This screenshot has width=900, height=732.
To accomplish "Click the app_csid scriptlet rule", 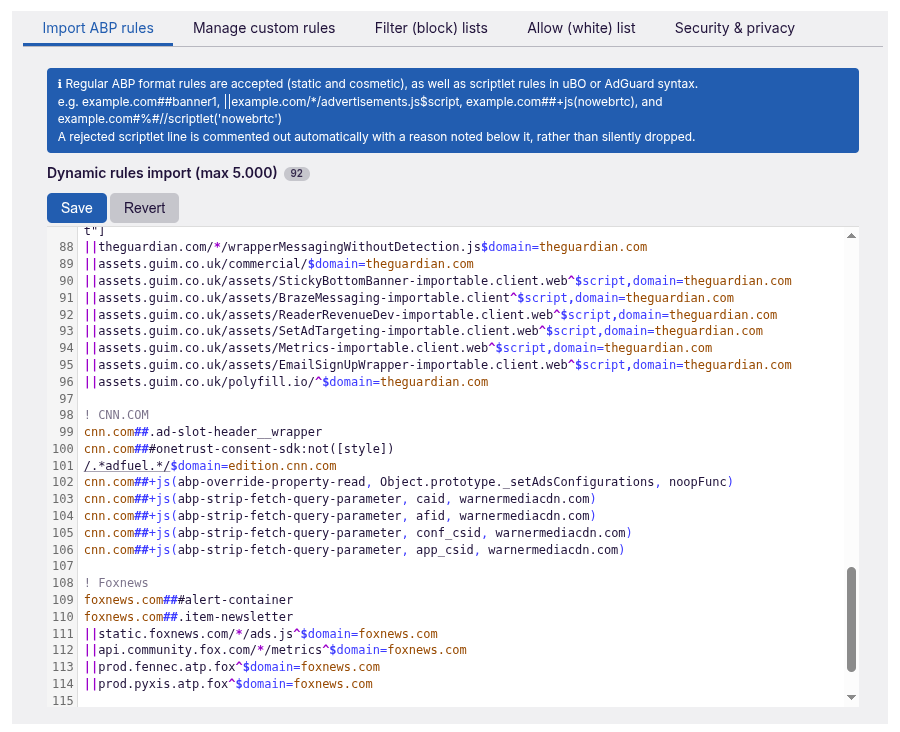I will click(x=354, y=549).
